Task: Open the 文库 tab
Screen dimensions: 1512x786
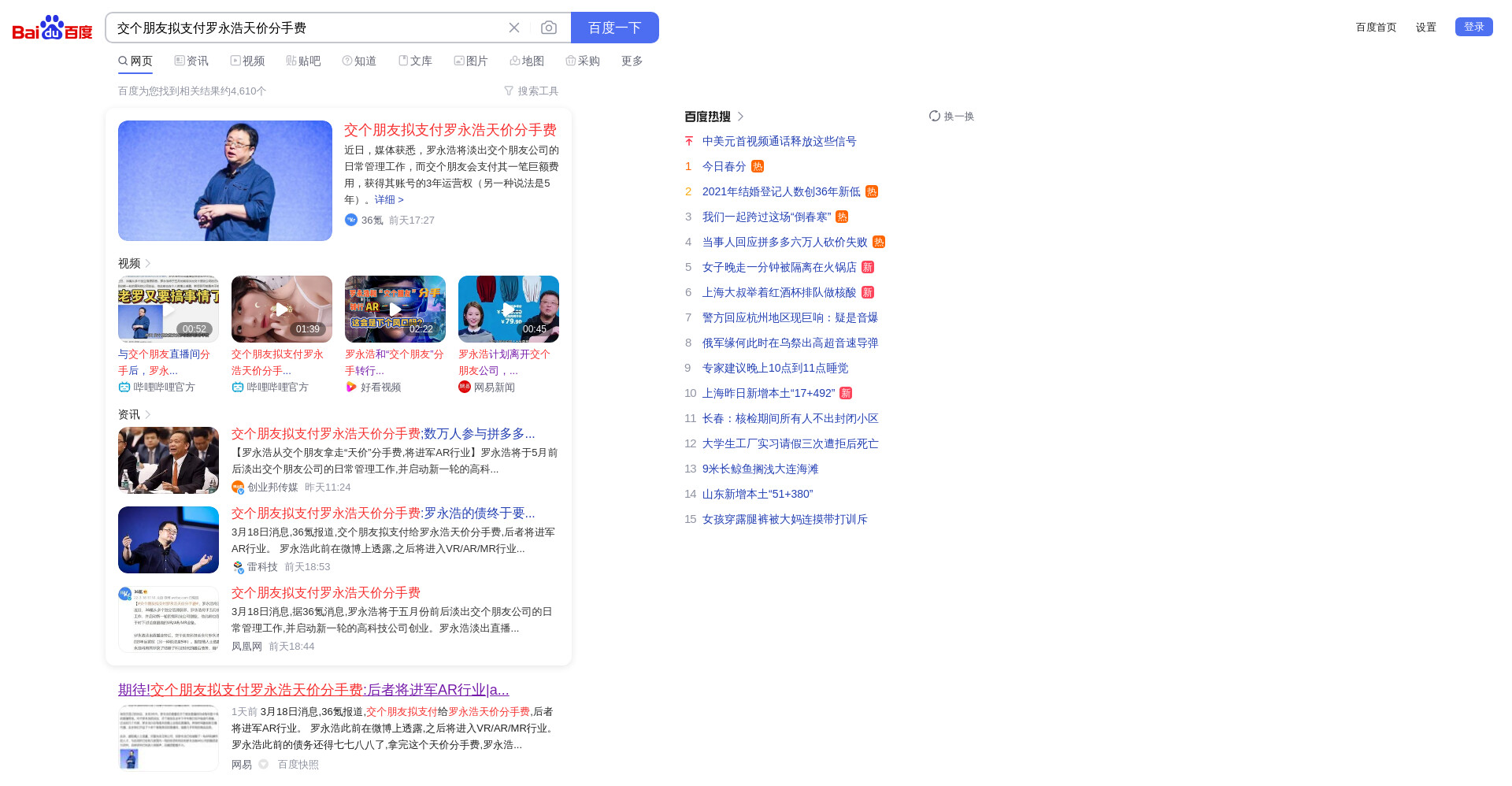Action: click(x=415, y=61)
